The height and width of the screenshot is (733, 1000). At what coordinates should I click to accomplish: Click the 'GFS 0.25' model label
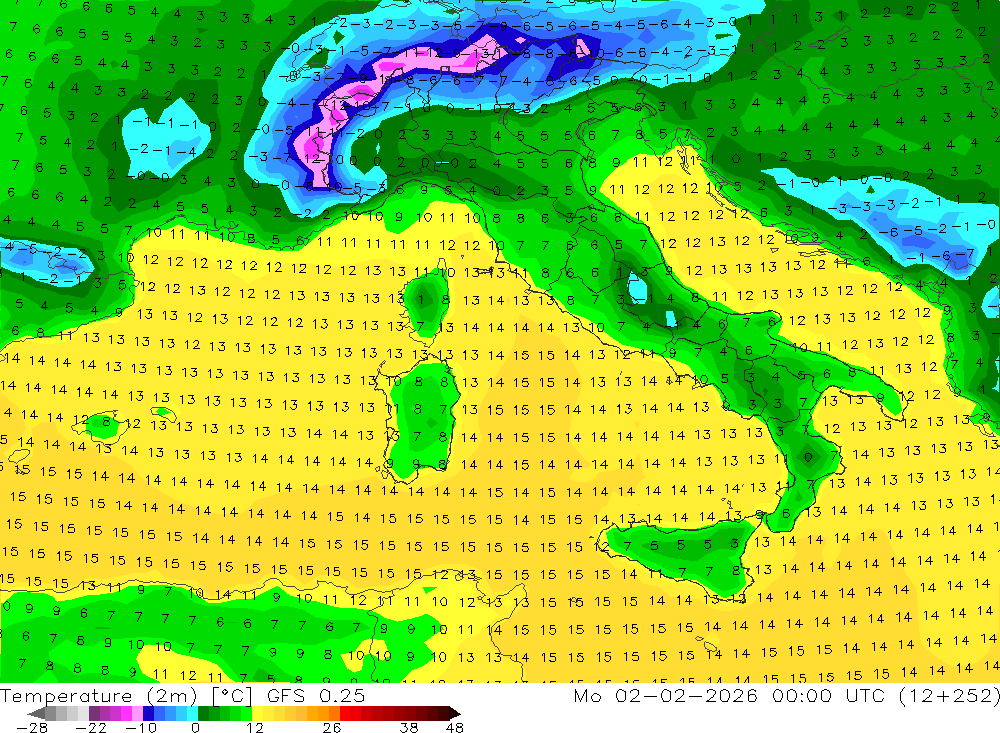[316, 696]
